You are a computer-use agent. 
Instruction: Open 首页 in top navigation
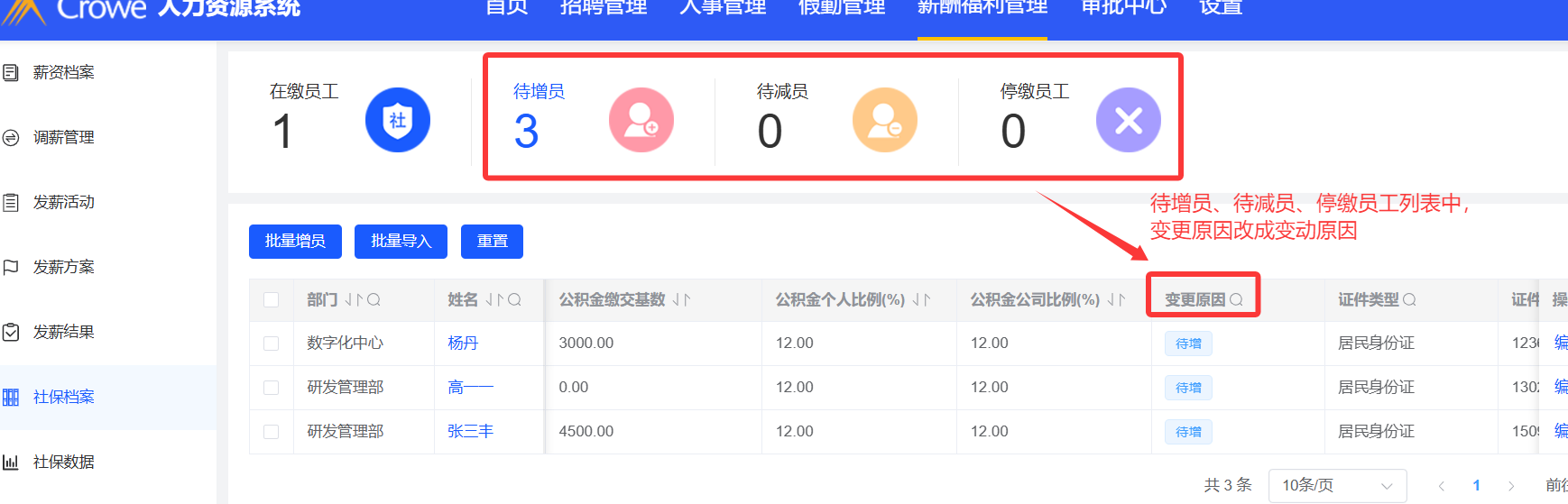click(x=507, y=7)
